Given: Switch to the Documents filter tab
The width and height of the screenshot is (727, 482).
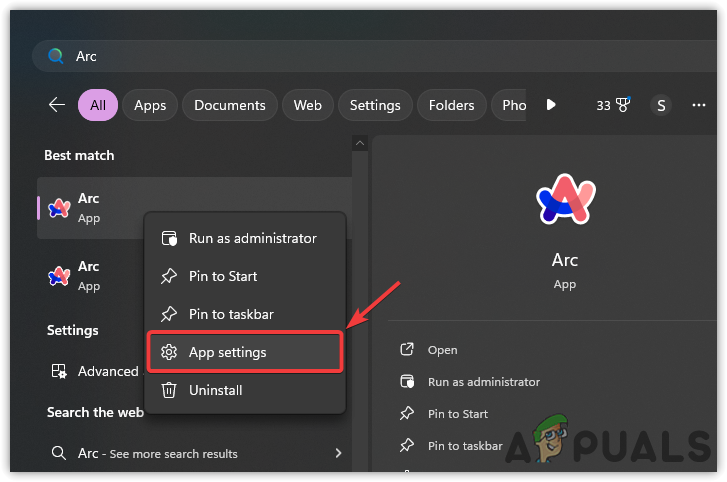Looking at the screenshot, I should [x=230, y=105].
